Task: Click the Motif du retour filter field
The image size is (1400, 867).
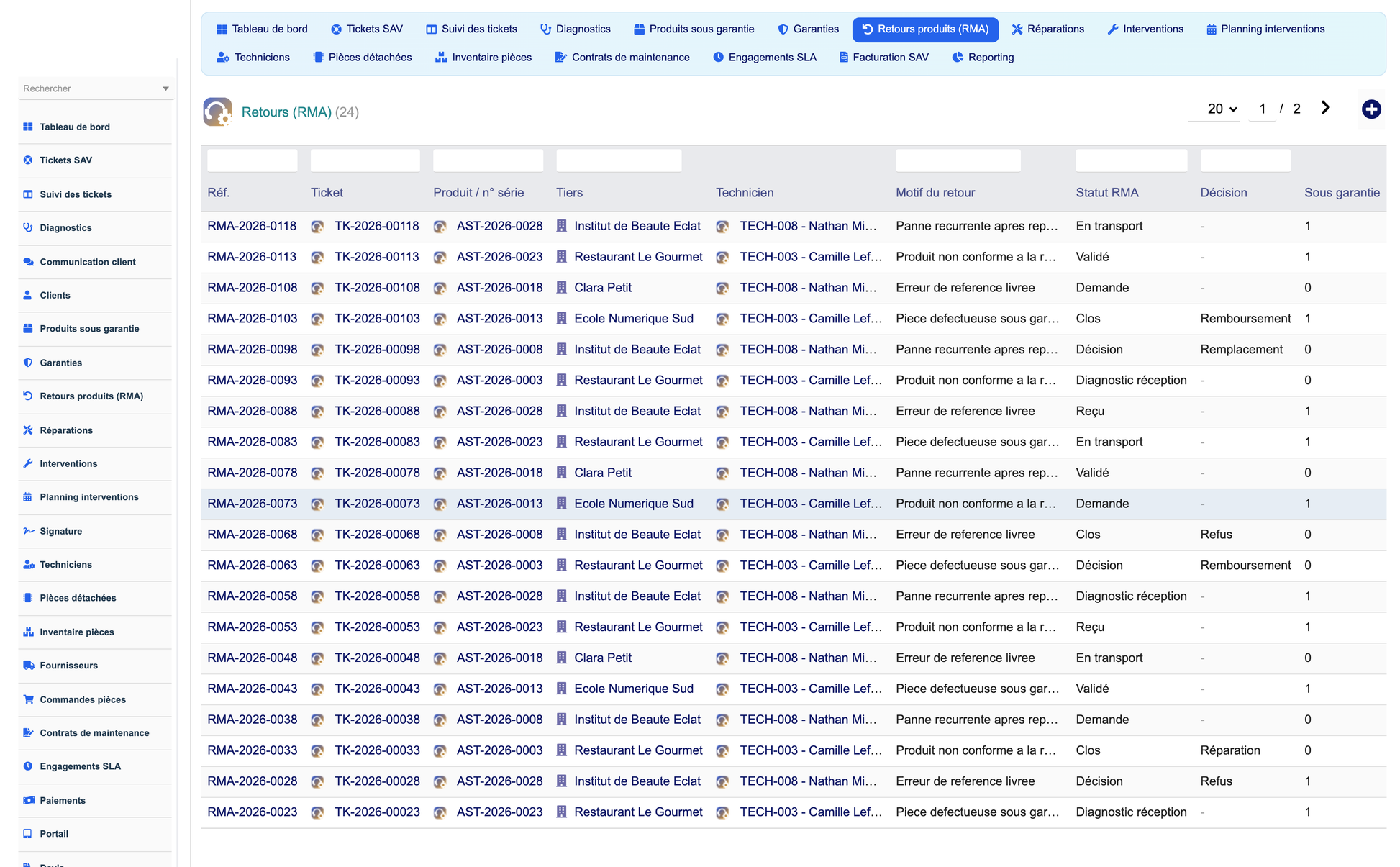Action: (958, 160)
